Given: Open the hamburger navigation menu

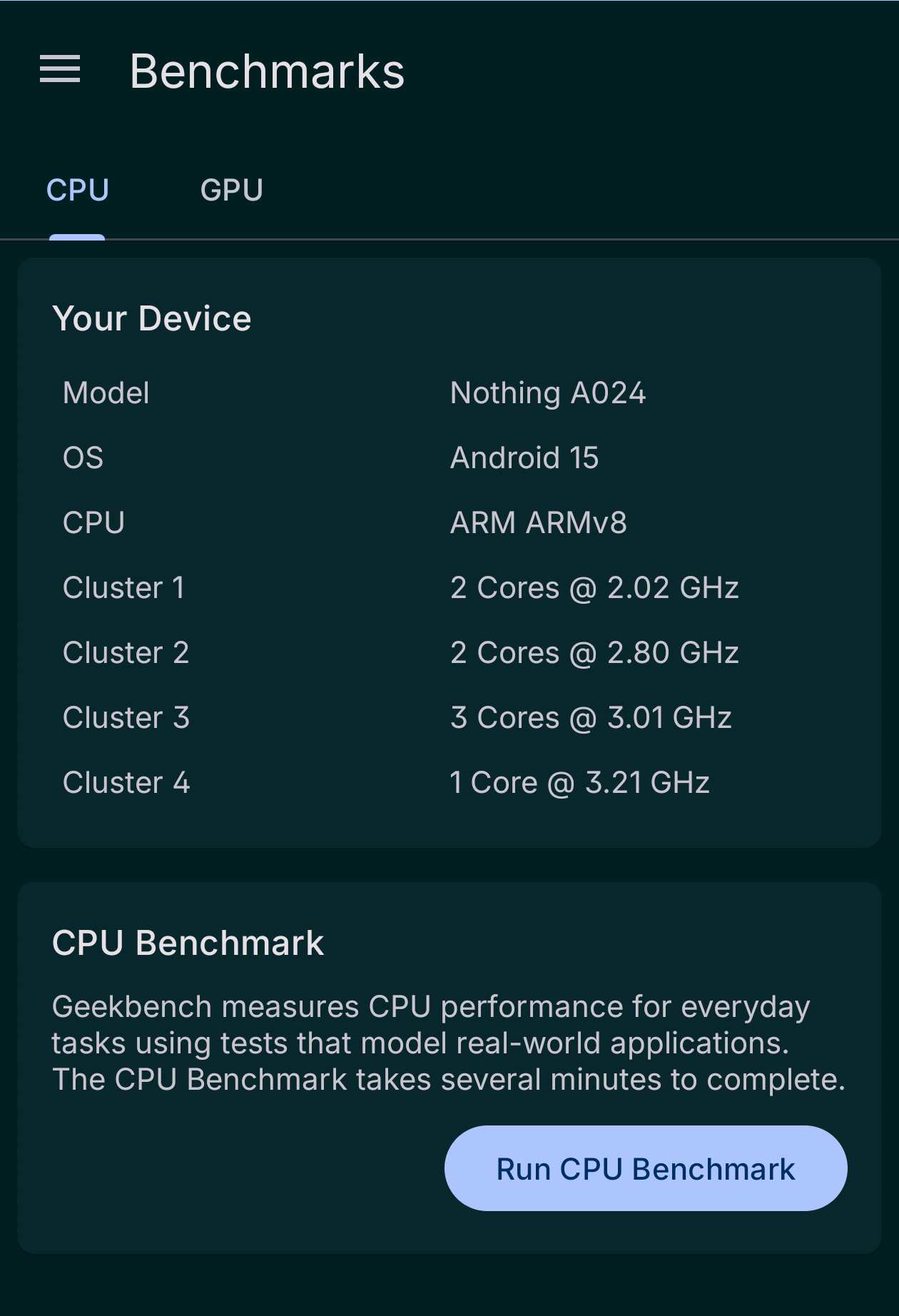Looking at the screenshot, I should [60, 69].
